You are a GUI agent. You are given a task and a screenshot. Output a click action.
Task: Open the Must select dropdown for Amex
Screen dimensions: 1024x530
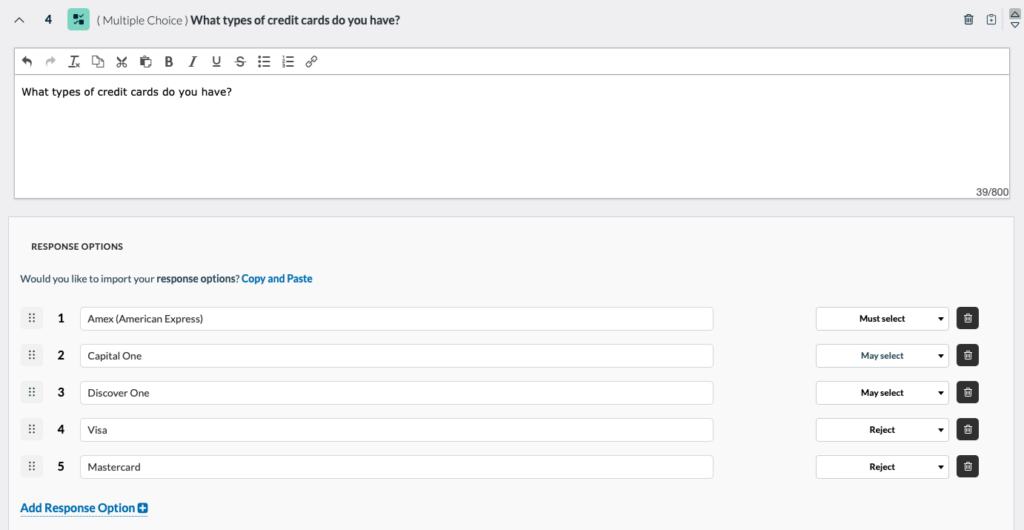click(x=882, y=319)
